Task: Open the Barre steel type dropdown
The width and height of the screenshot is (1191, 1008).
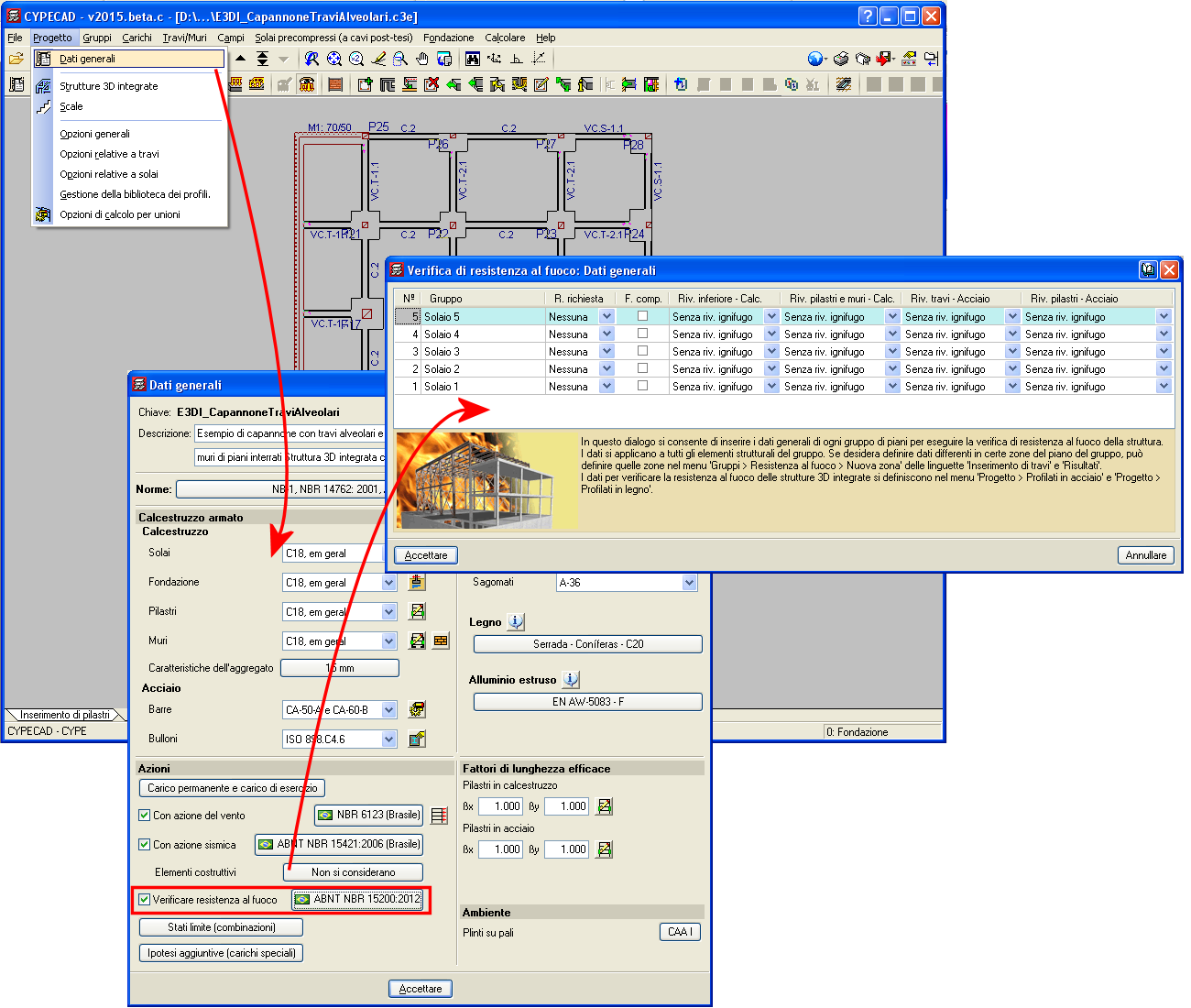Action: pyautogui.click(x=388, y=710)
